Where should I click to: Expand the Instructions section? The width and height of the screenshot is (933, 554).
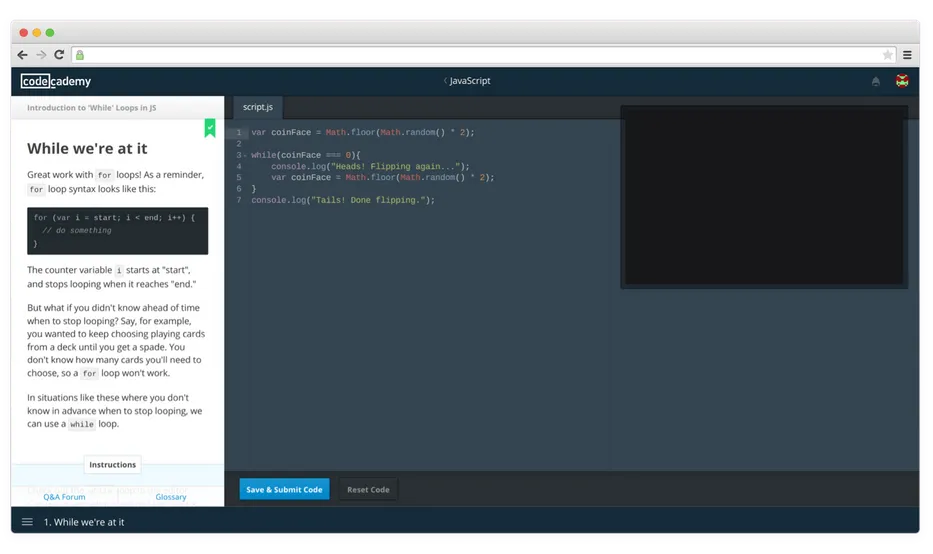pyautogui.click(x=112, y=464)
